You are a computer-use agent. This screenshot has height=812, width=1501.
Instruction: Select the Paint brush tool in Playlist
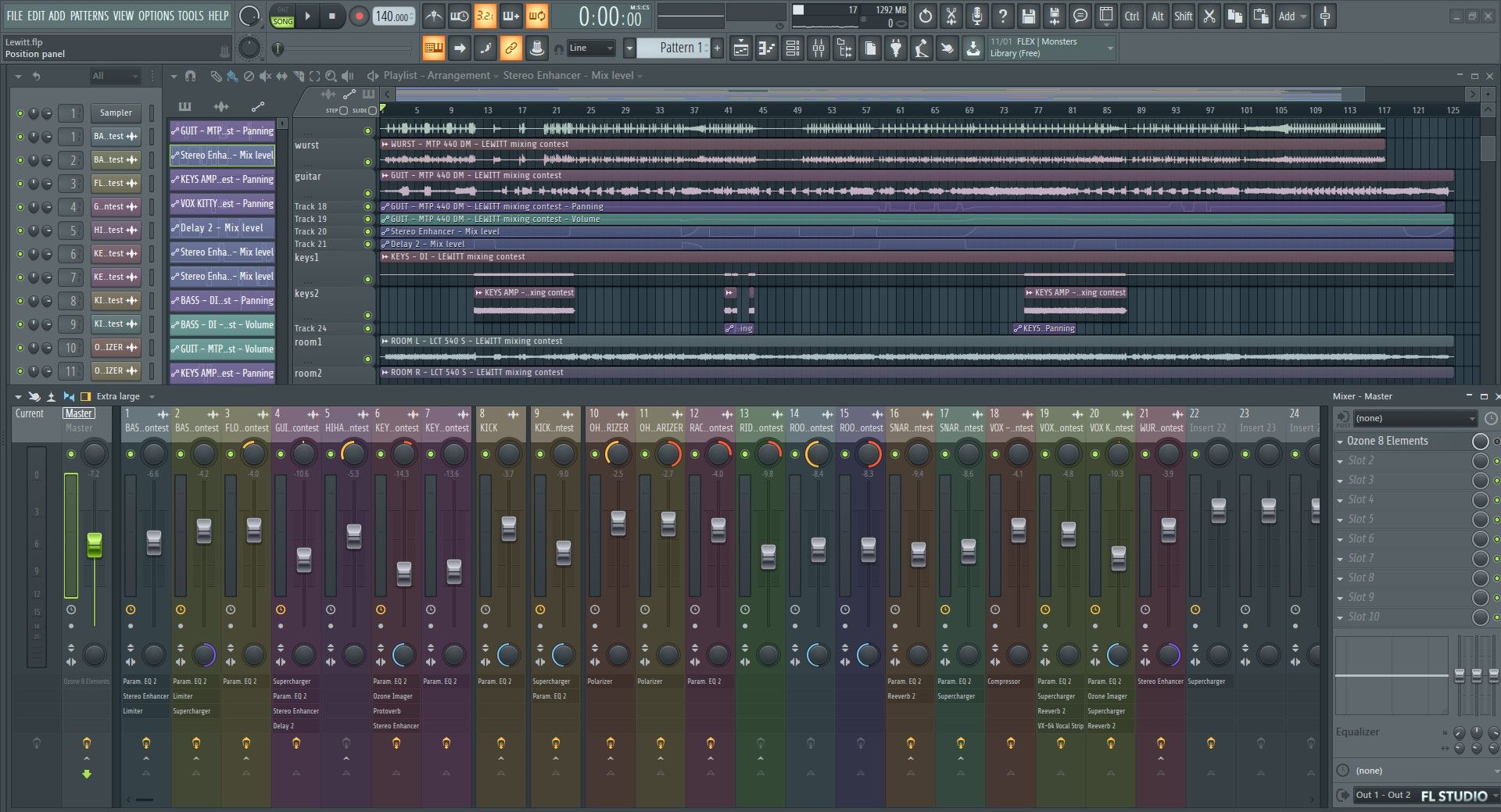pyautogui.click(x=232, y=76)
